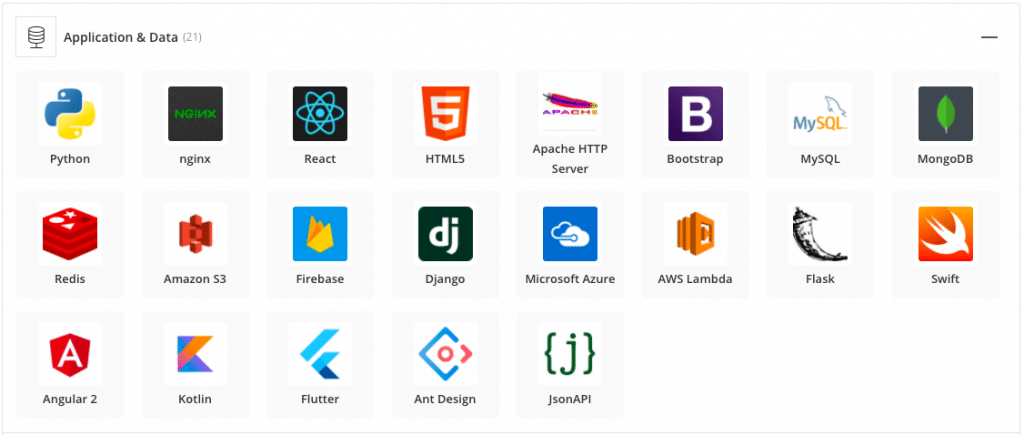The height and width of the screenshot is (435, 1024).
Task: Click the Firebase name text
Action: [x=320, y=279]
